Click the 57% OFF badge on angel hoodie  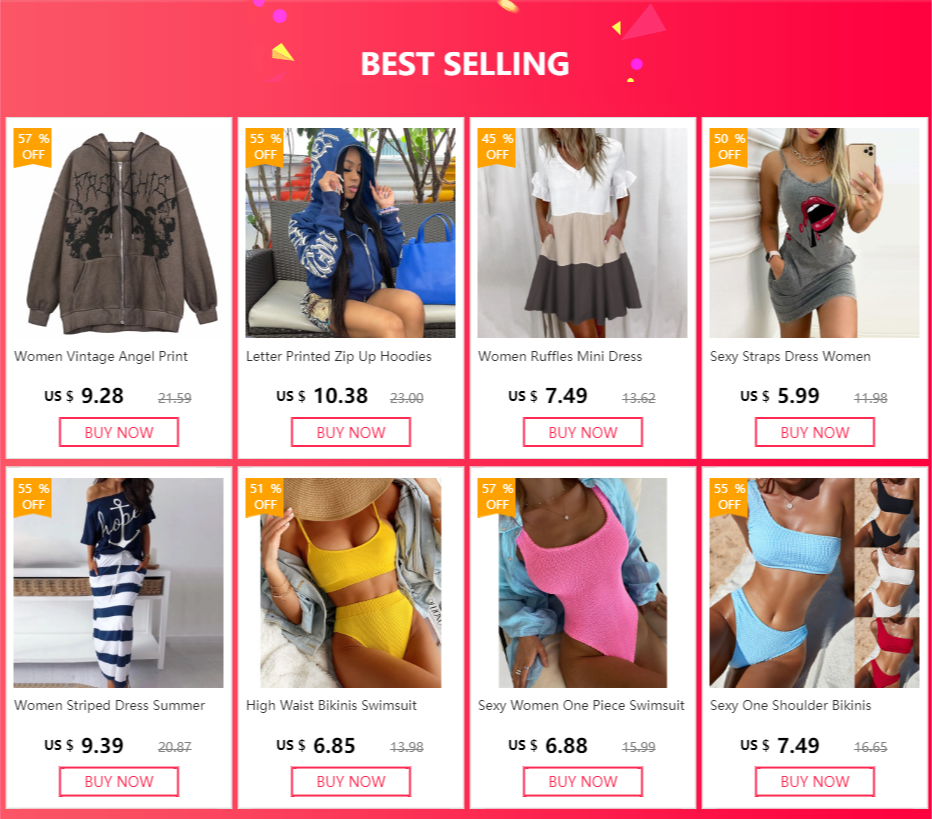[x=33, y=147]
